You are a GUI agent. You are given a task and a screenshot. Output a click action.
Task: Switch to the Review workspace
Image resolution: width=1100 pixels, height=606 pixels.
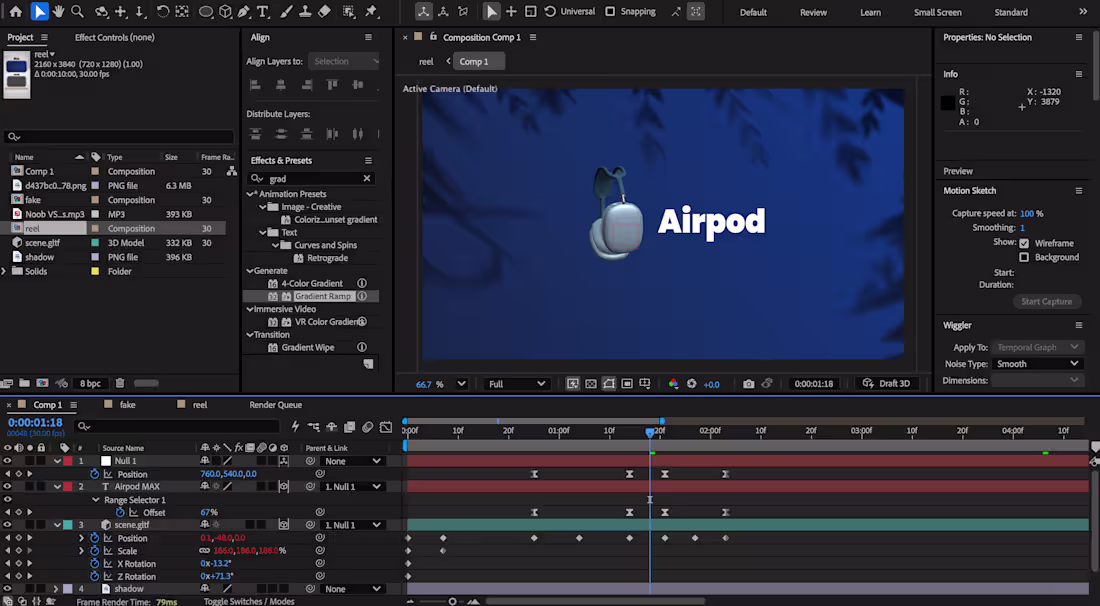pyautogui.click(x=813, y=12)
